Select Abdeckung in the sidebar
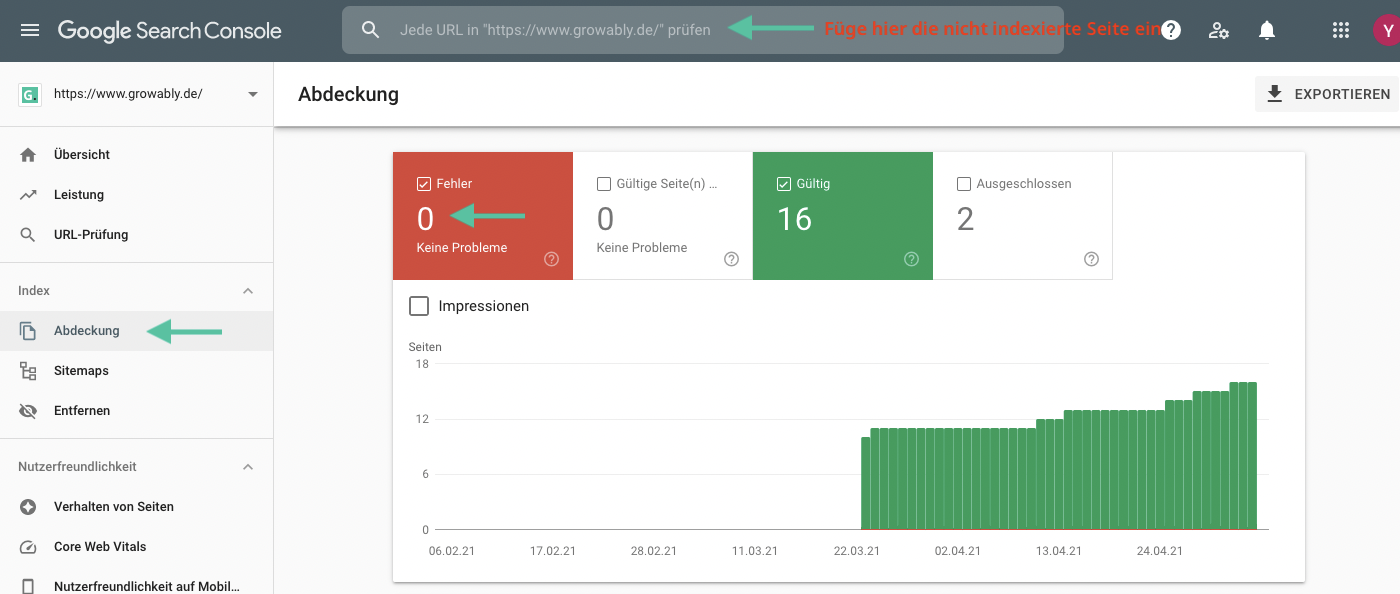Image resolution: width=1400 pixels, height=594 pixels. click(136, 331)
